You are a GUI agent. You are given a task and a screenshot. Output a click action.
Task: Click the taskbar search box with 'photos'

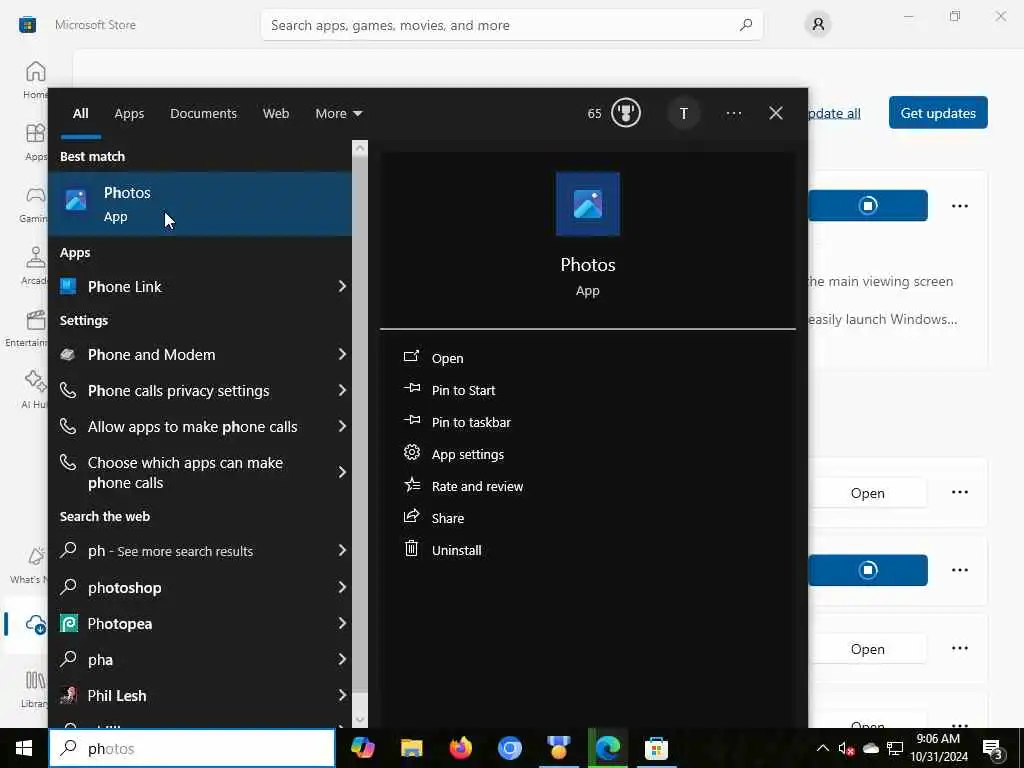click(x=192, y=748)
